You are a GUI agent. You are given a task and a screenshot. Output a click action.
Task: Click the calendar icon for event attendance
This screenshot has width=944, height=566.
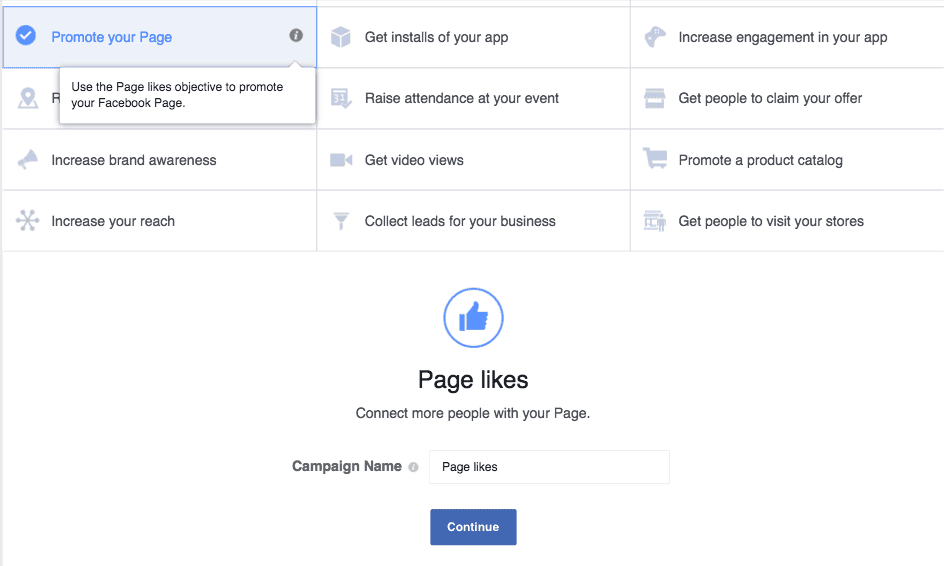[341, 98]
